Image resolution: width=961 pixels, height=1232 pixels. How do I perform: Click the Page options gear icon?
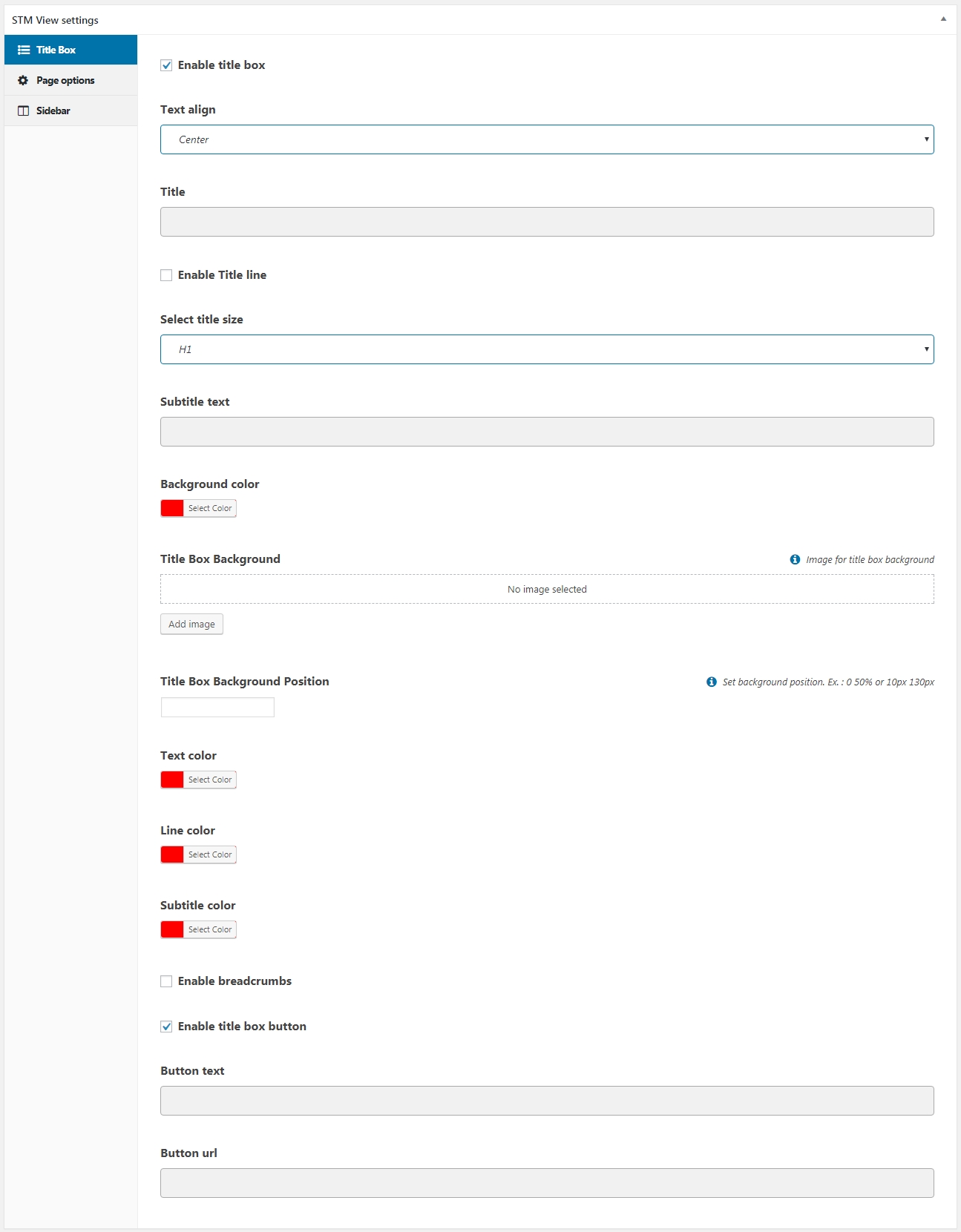click(23, 80)
